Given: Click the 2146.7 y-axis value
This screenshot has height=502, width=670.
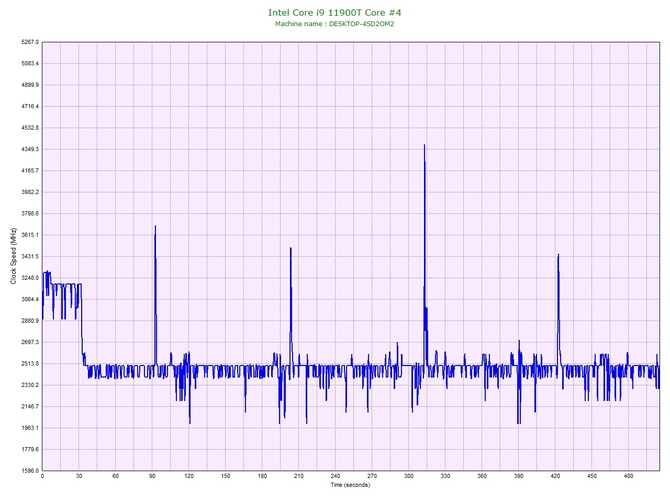Looking at the screenshot, I should (30, 406).
